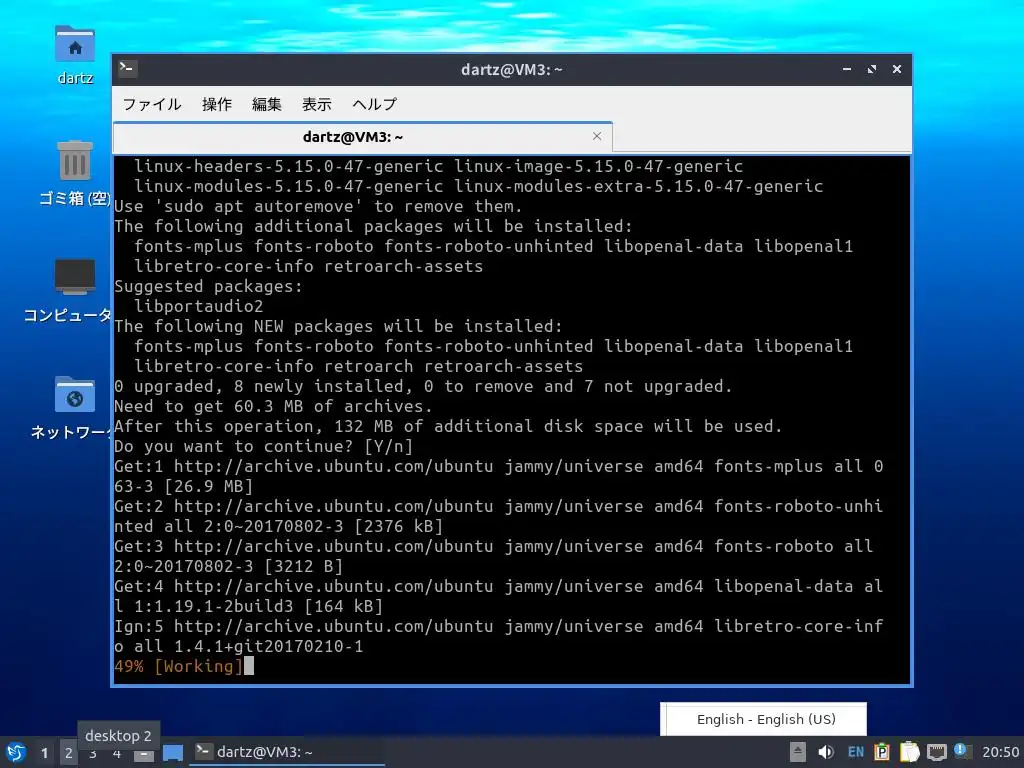
Task: Select the dartz@VM3: ~ terminal tab
Action: click(362, 137)
